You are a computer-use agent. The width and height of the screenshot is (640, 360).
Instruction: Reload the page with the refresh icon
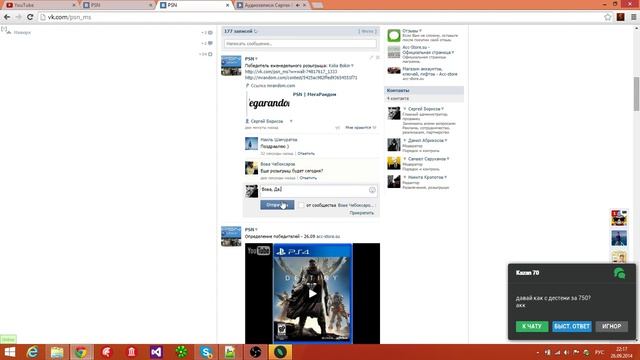pos(30,17)
